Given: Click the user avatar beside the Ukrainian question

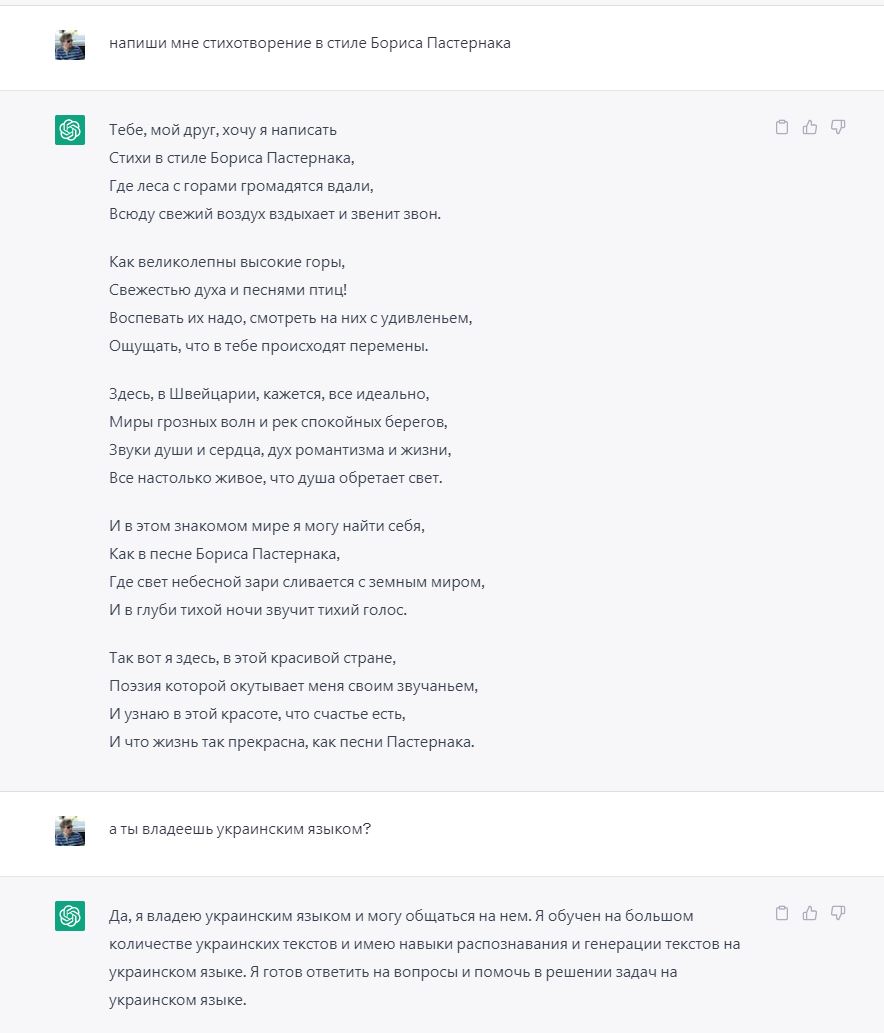Looking at the screenshot, I should tap(70, 831).
